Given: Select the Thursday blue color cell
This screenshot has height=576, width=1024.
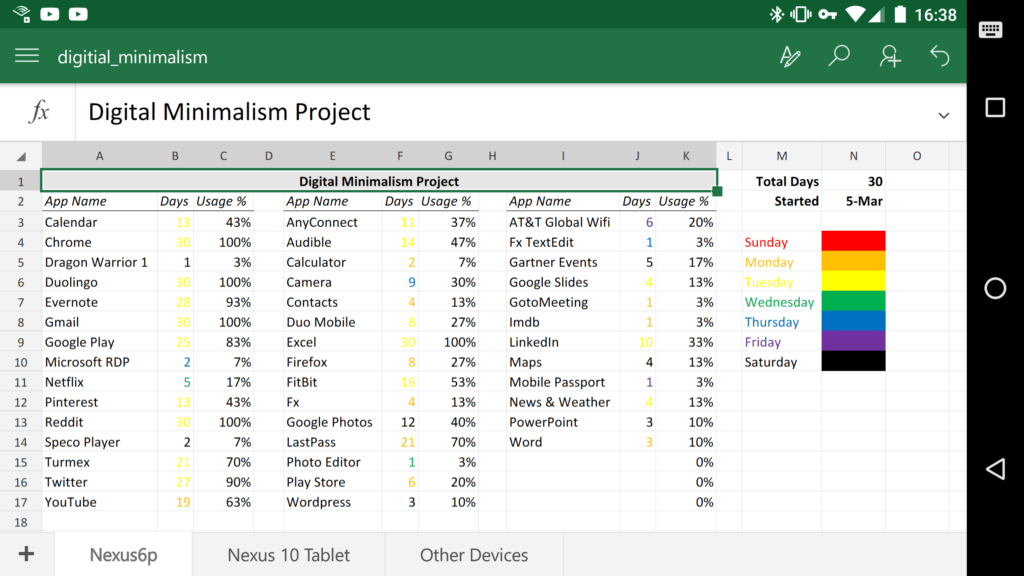Looking at the screenshot, I should point(853,321).
